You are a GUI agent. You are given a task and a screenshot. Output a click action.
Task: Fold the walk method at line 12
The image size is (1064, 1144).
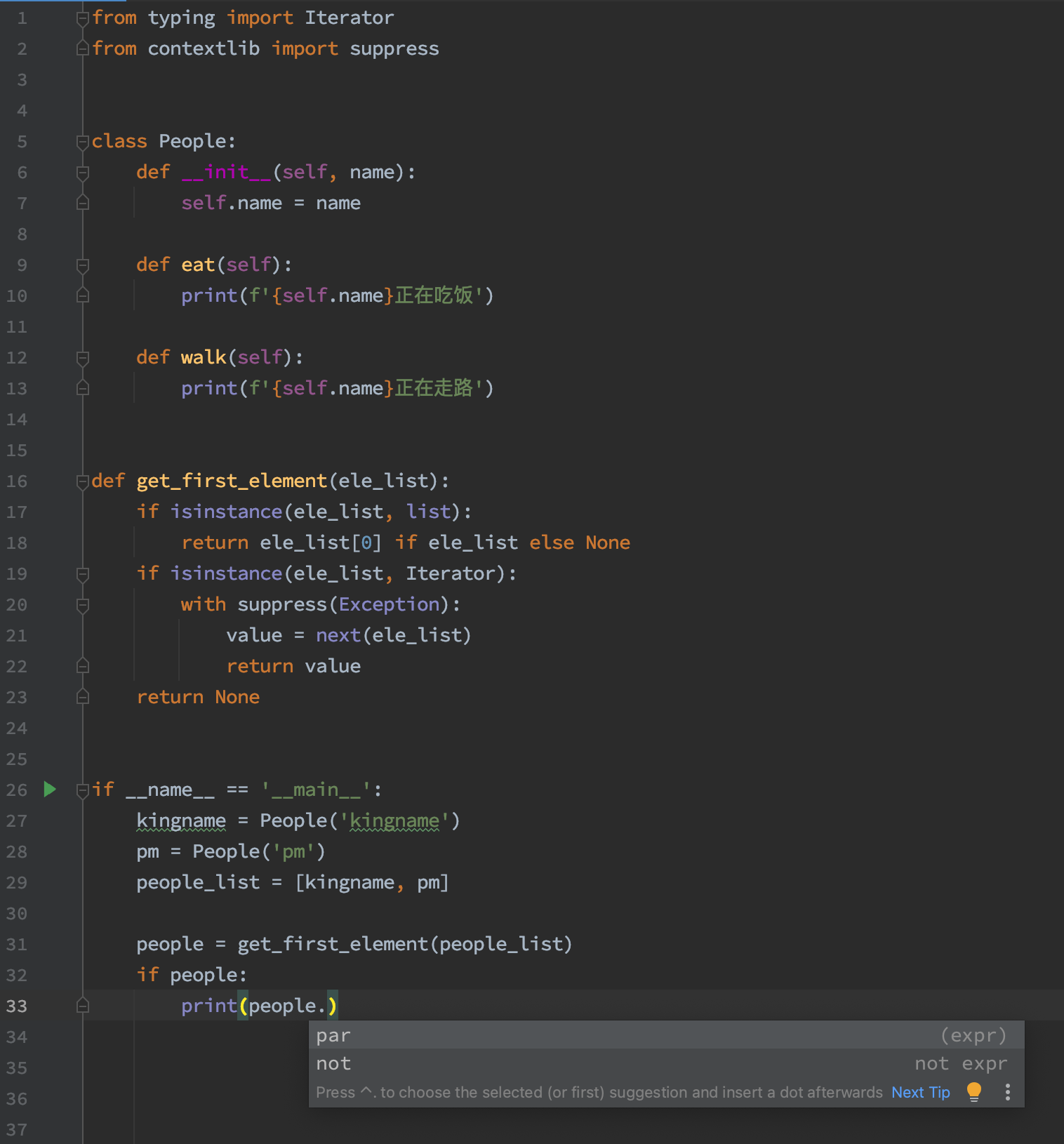point(82,358)
